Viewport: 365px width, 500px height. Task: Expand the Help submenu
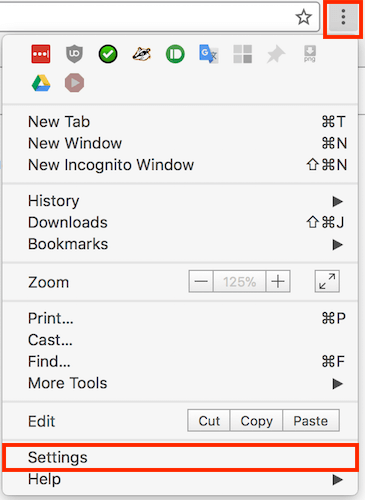pyautogui.click(x=180, y=479)
